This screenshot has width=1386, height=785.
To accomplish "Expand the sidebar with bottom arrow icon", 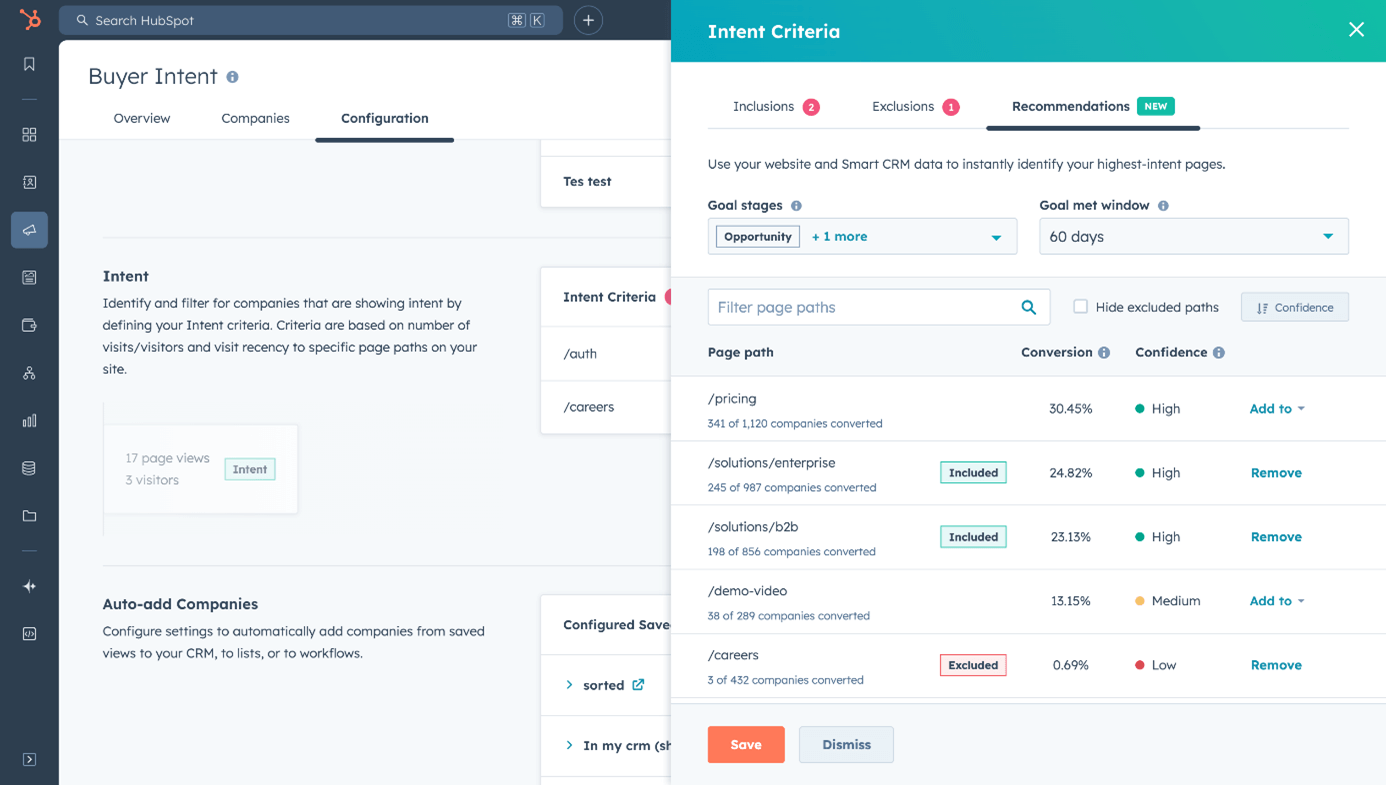I will [29, 759].
